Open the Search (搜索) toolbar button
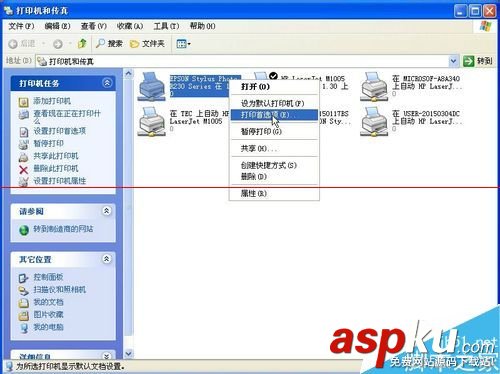Viewport: 500px width, 374px height. click(109, 44)
